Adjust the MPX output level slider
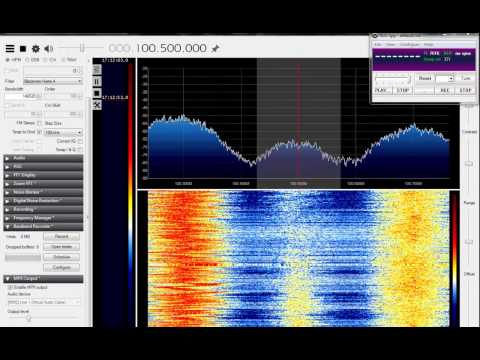The width and height of the screenshot is (480, 360). 28,318
